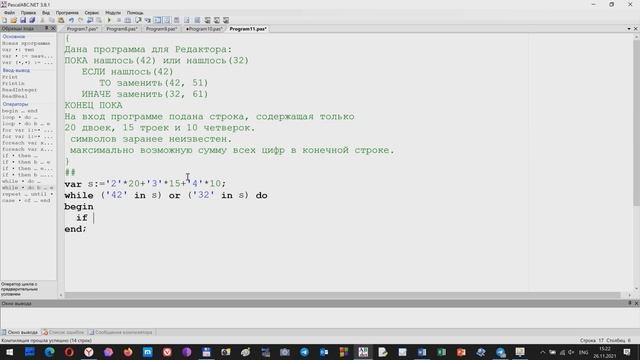Screen dimensions: 640x360
Task: Switch to the Program10.pas tab
Action: [204, 29]
